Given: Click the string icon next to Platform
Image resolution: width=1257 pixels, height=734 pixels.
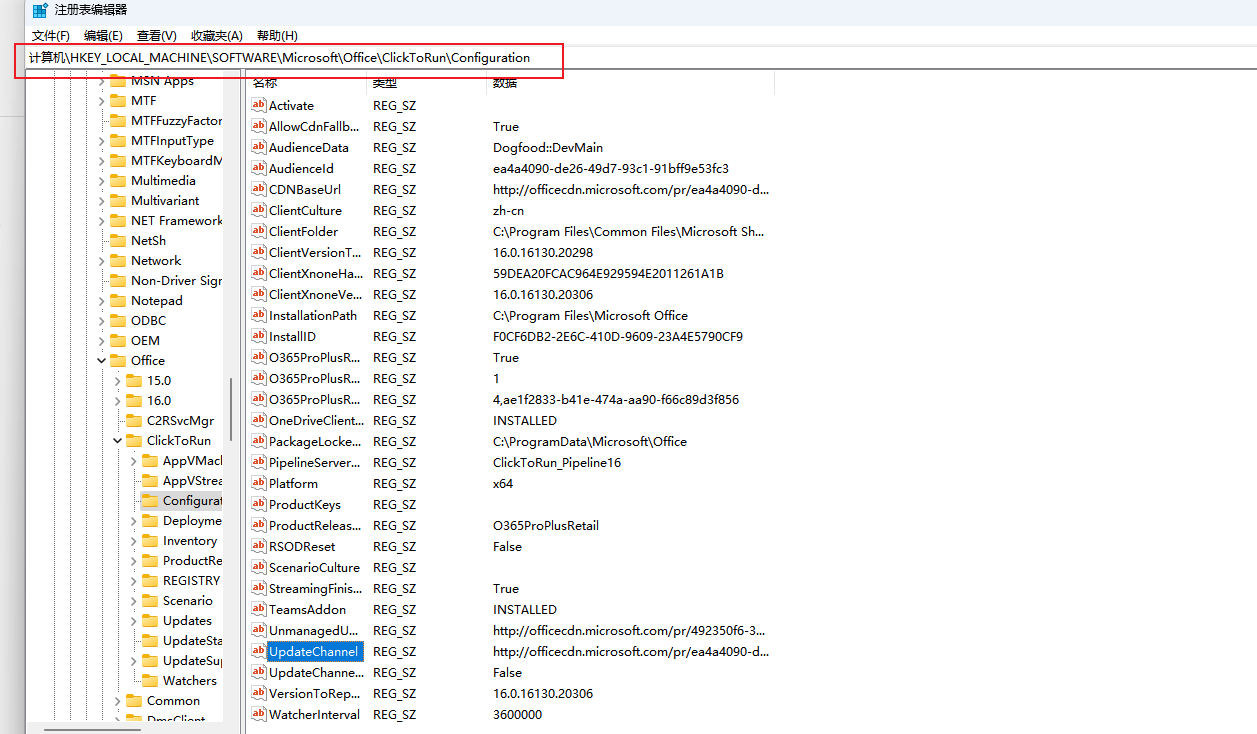Looking at the screenshot, I should [258, 483].
